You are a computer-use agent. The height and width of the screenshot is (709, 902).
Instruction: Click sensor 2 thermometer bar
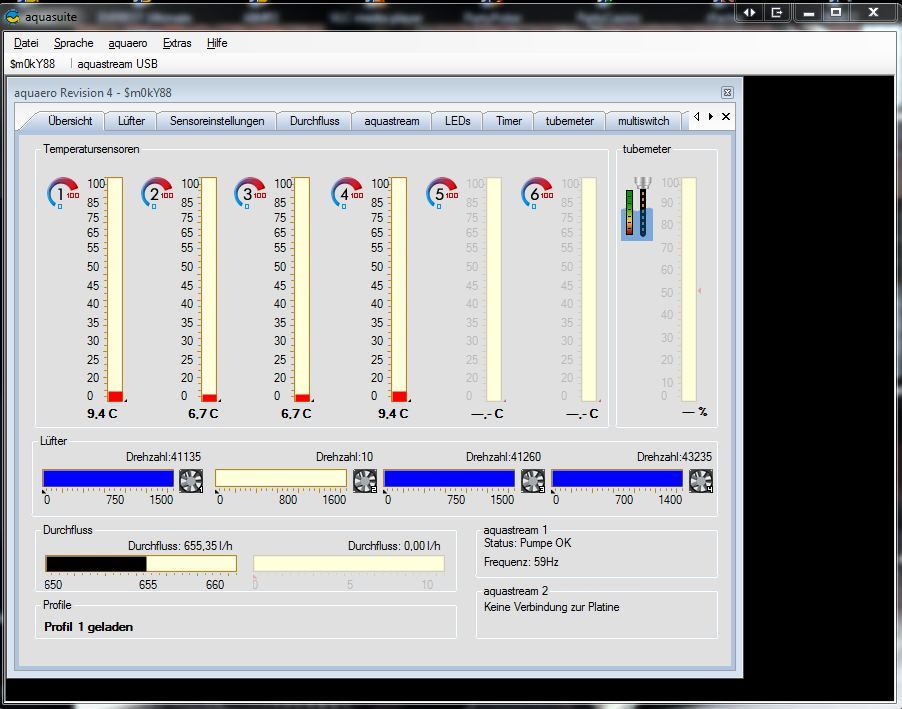tap(209, 289)
